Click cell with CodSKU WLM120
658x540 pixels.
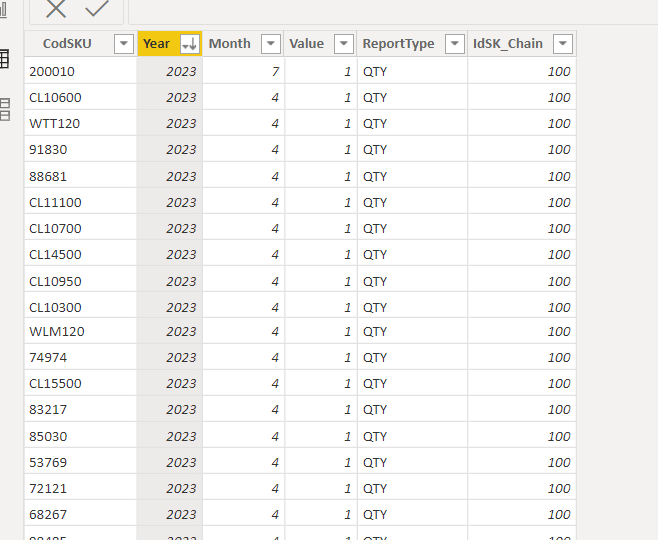[81, 331]
